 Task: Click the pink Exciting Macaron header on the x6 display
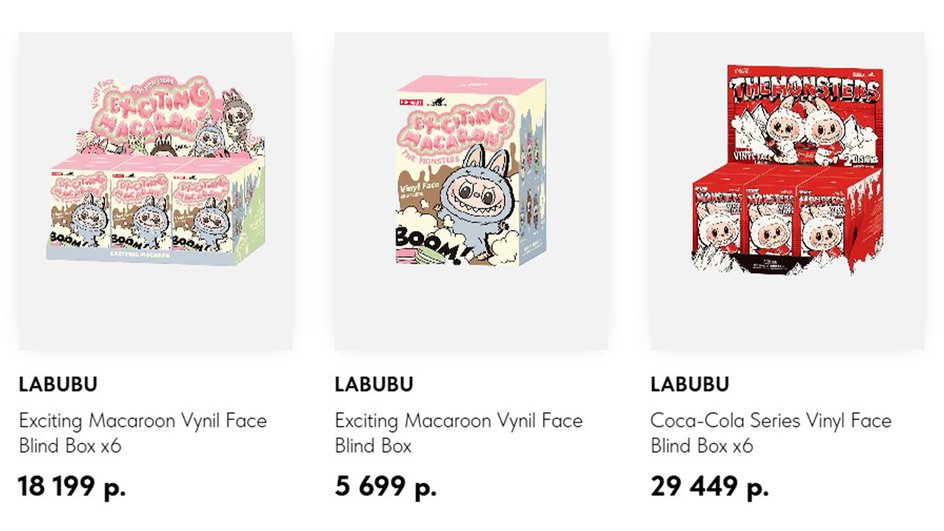click(x=154, y=113)
